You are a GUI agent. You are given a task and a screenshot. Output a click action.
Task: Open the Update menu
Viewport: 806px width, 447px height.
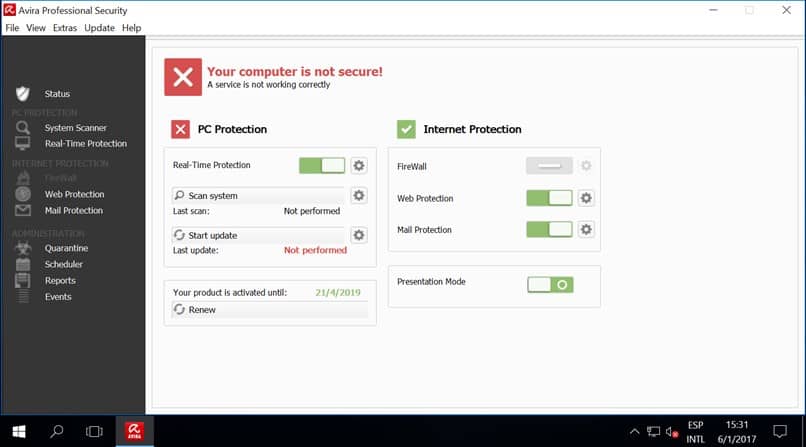click(x=99, y=28)
